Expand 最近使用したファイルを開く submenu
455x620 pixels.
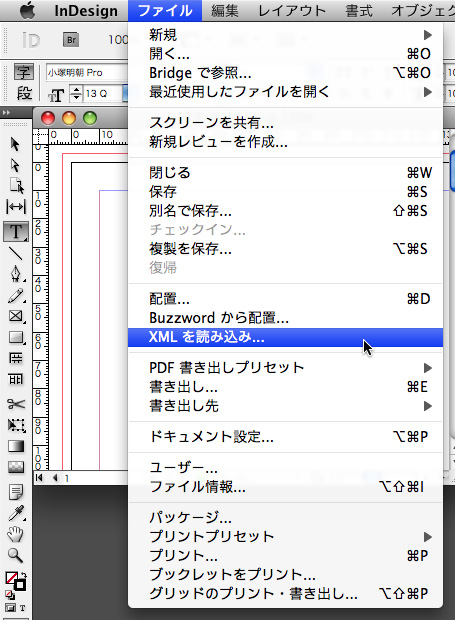click(285, 92)
